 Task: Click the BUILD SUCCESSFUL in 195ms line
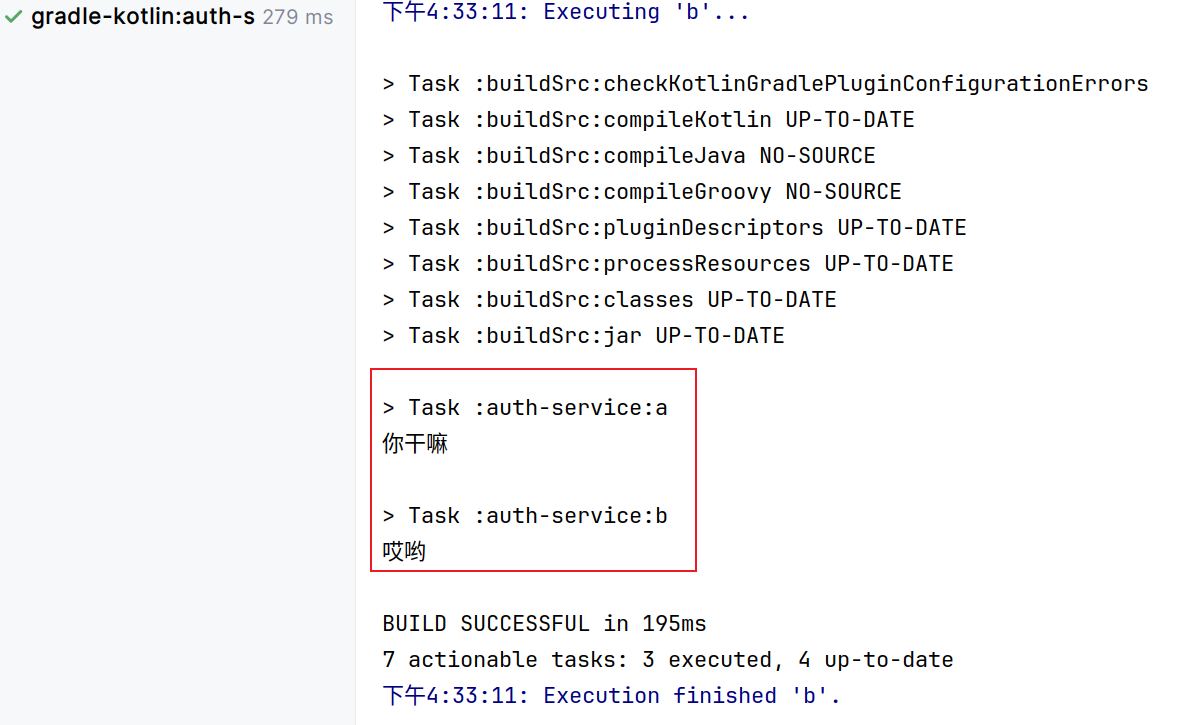tap(544, 624)
